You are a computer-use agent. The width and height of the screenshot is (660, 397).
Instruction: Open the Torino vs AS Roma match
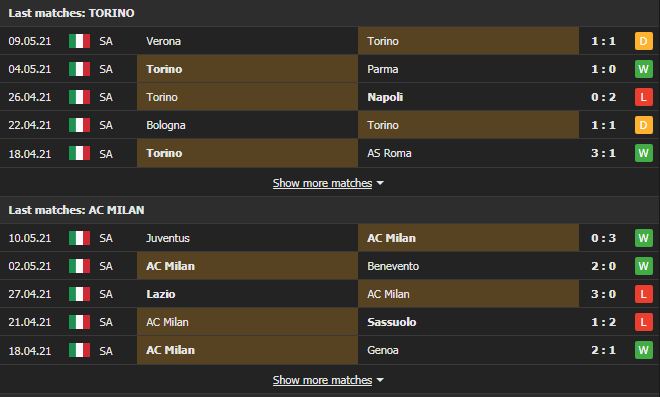point(330,153)
